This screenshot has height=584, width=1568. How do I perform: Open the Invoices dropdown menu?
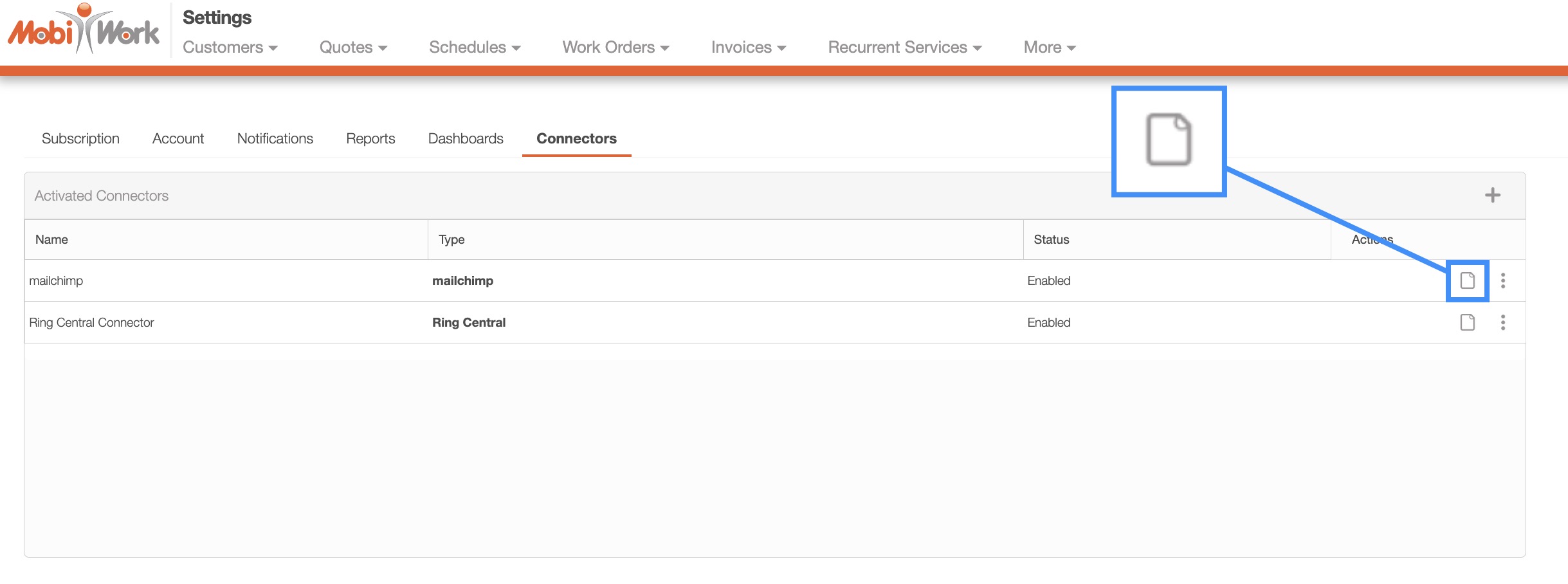(749, 48)
